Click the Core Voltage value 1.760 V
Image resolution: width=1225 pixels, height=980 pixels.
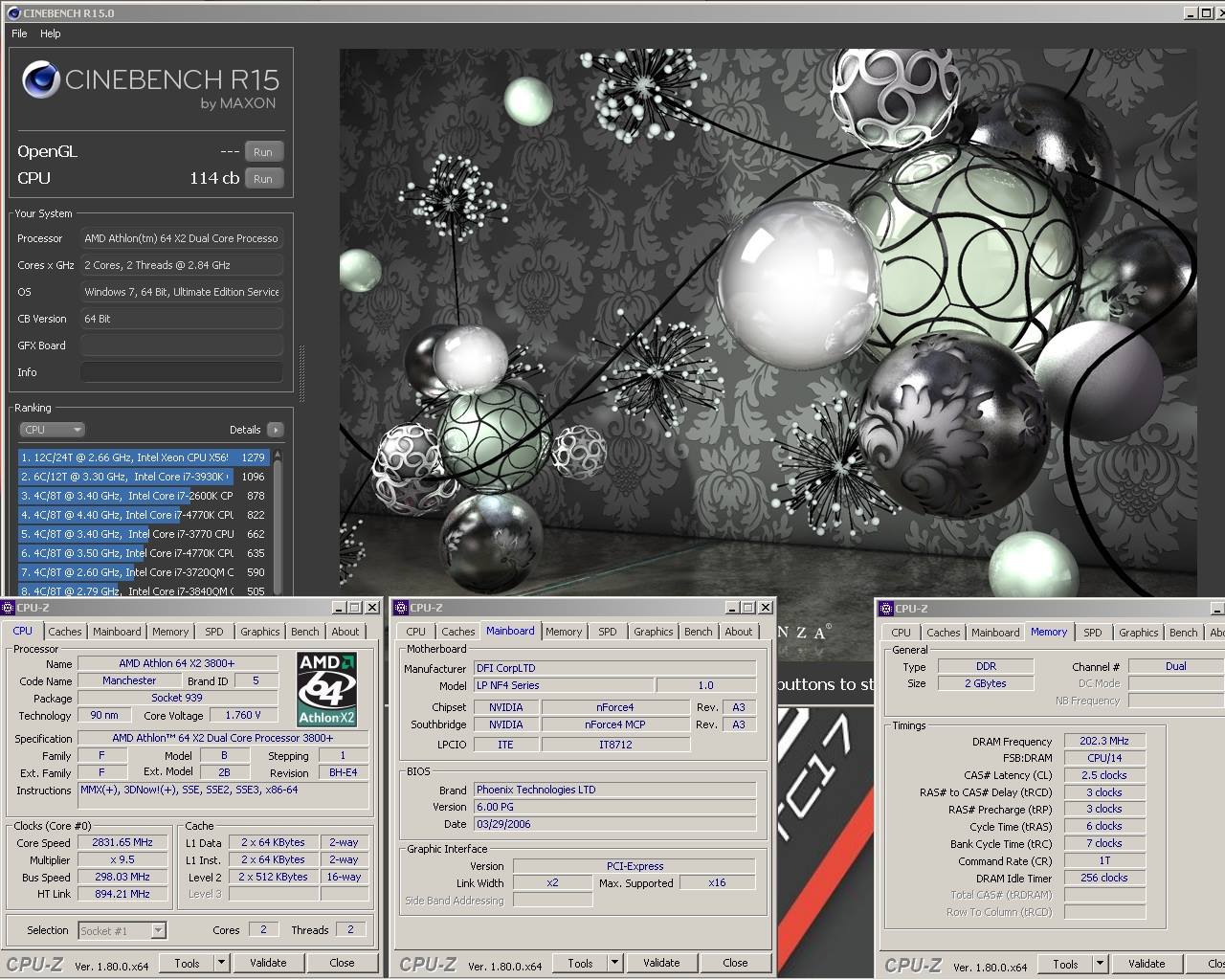pos(242,715)
